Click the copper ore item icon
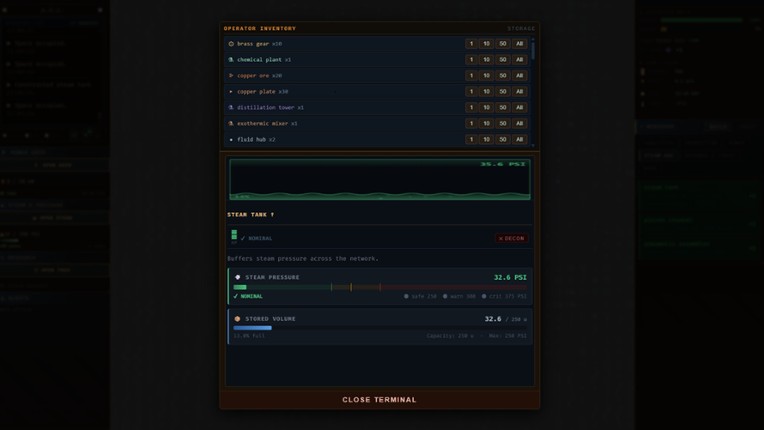764x430 pixels. [x=231, y=75]
